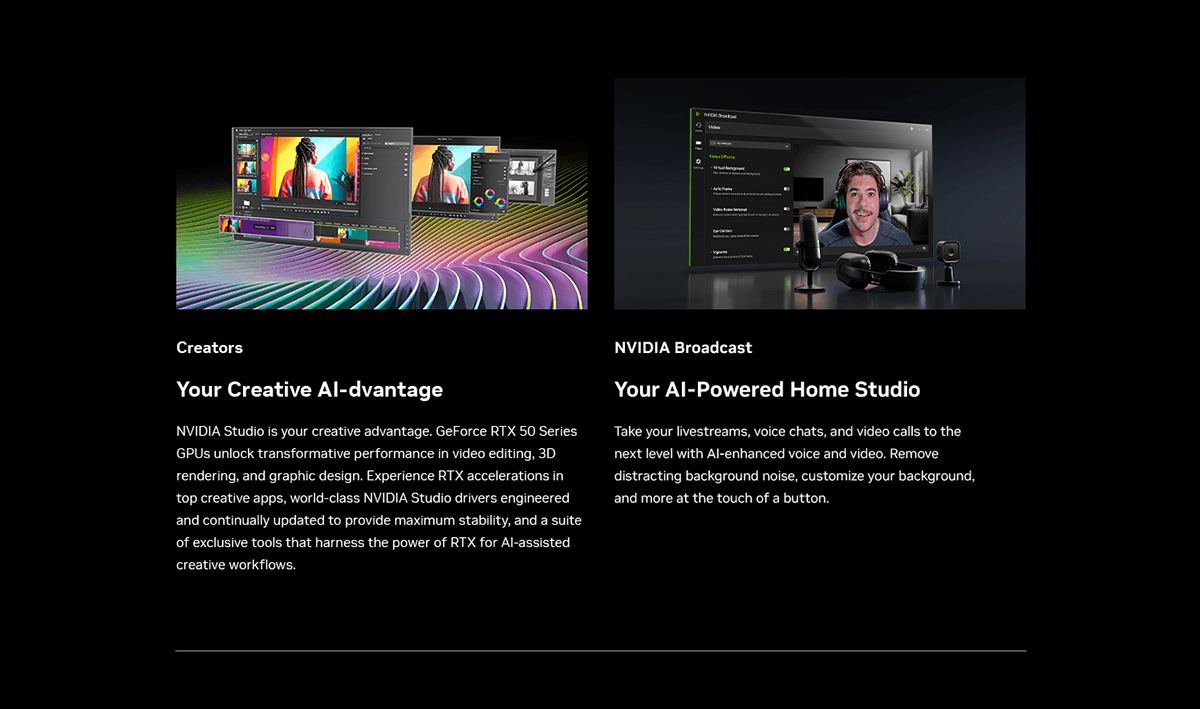Select the Video camera icon in Broadcast sidebar
This screenshot has height=709, width=1200.
tap(699, 143)
